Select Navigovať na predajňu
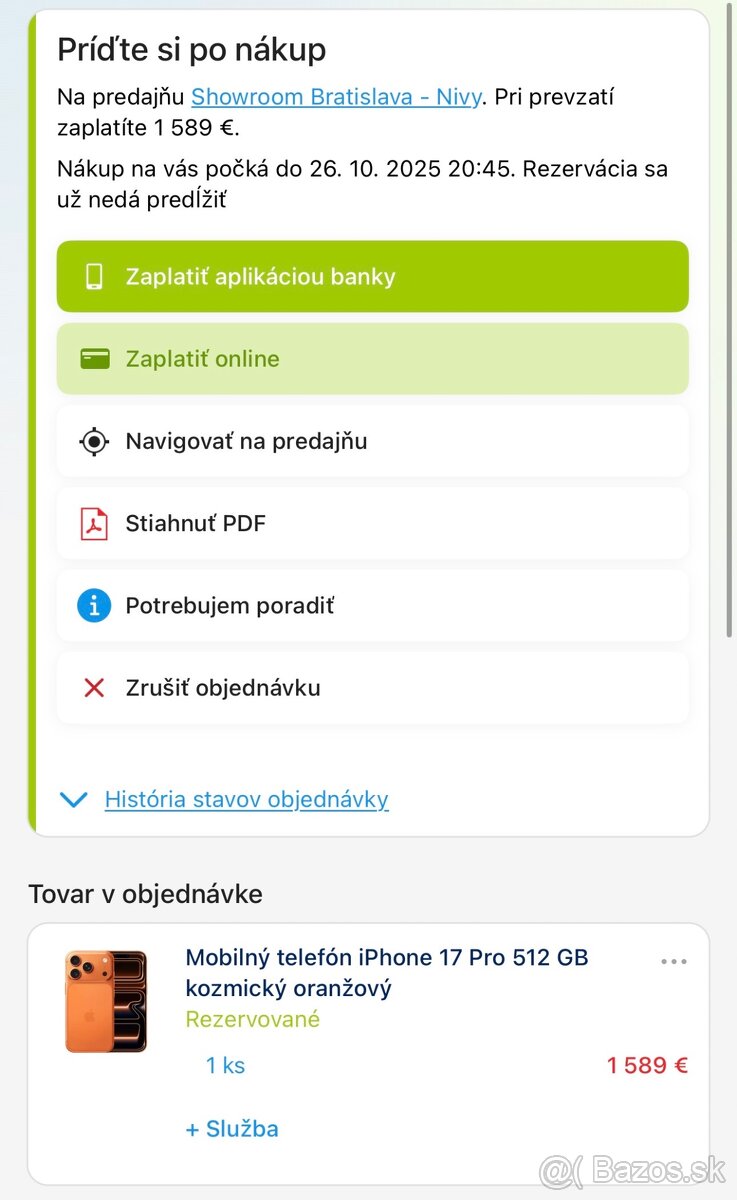Screen dimensions: 737x1200 coord(372,441)
